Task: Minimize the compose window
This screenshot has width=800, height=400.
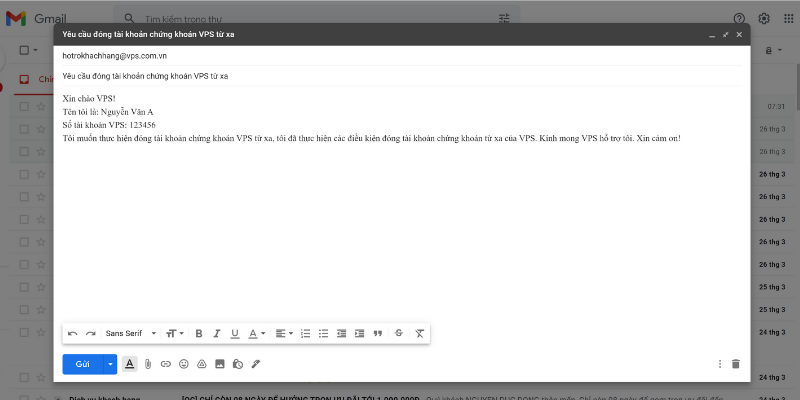Action: 712,35
